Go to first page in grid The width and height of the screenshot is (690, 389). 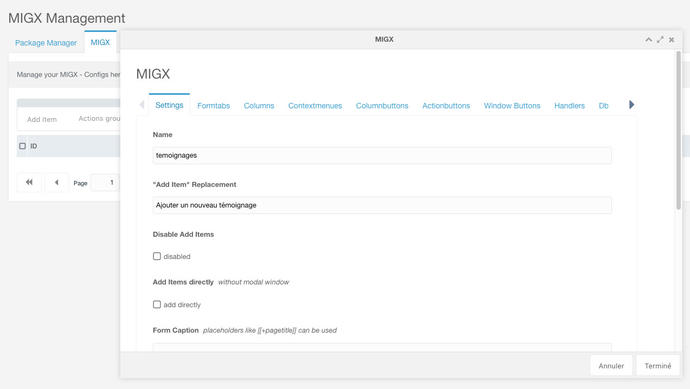tap(29, 182)
